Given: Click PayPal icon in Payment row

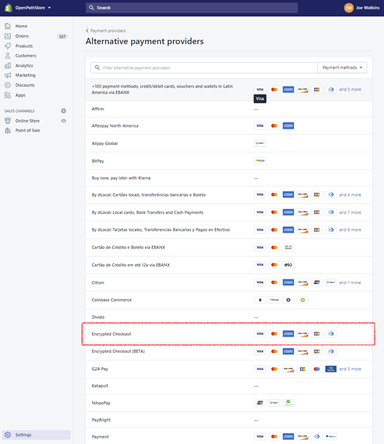Looking at the screenshot, I should coord(331,436).
